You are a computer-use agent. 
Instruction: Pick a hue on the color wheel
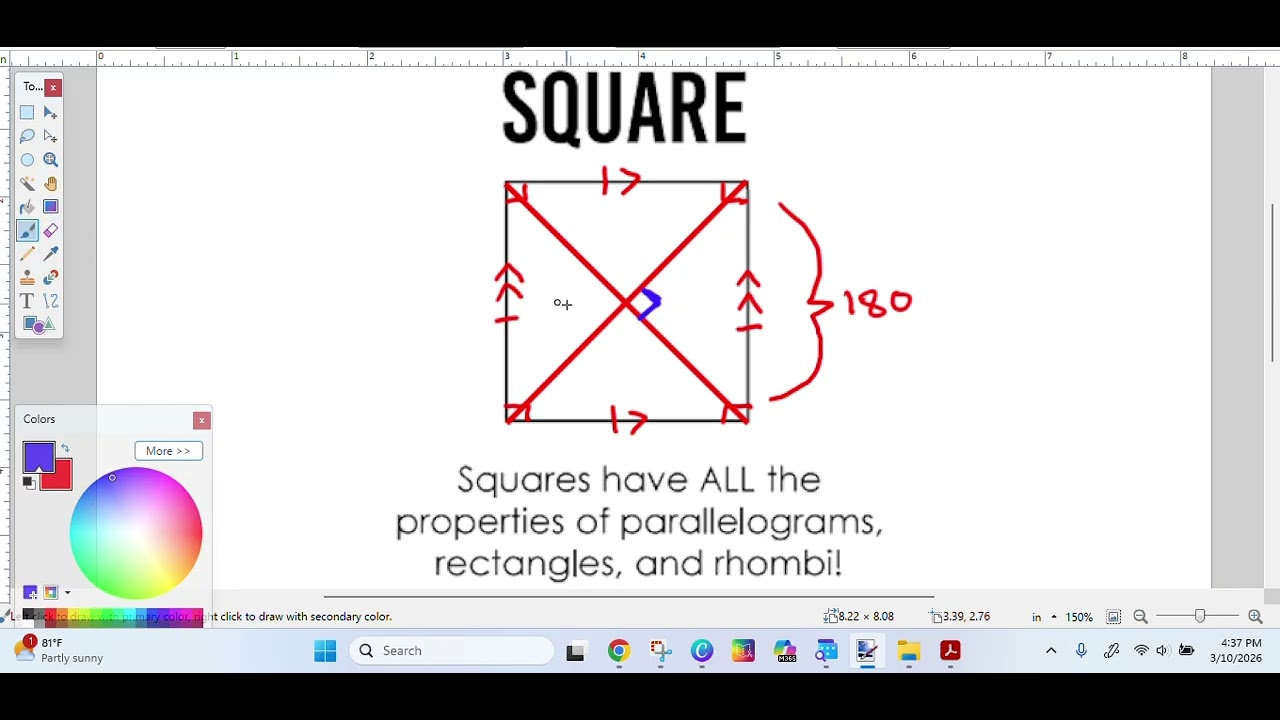click(x=136, y=533)
